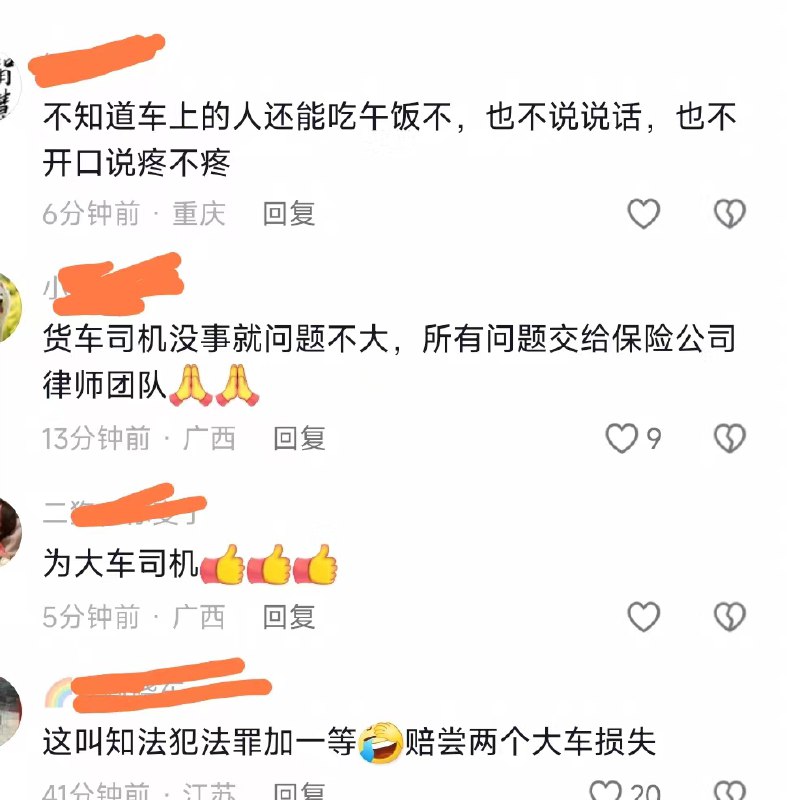The image size is (787, 800).
Task: Reply to the 5分钟前 Guangxi comment
Action: tap(289, 616)
